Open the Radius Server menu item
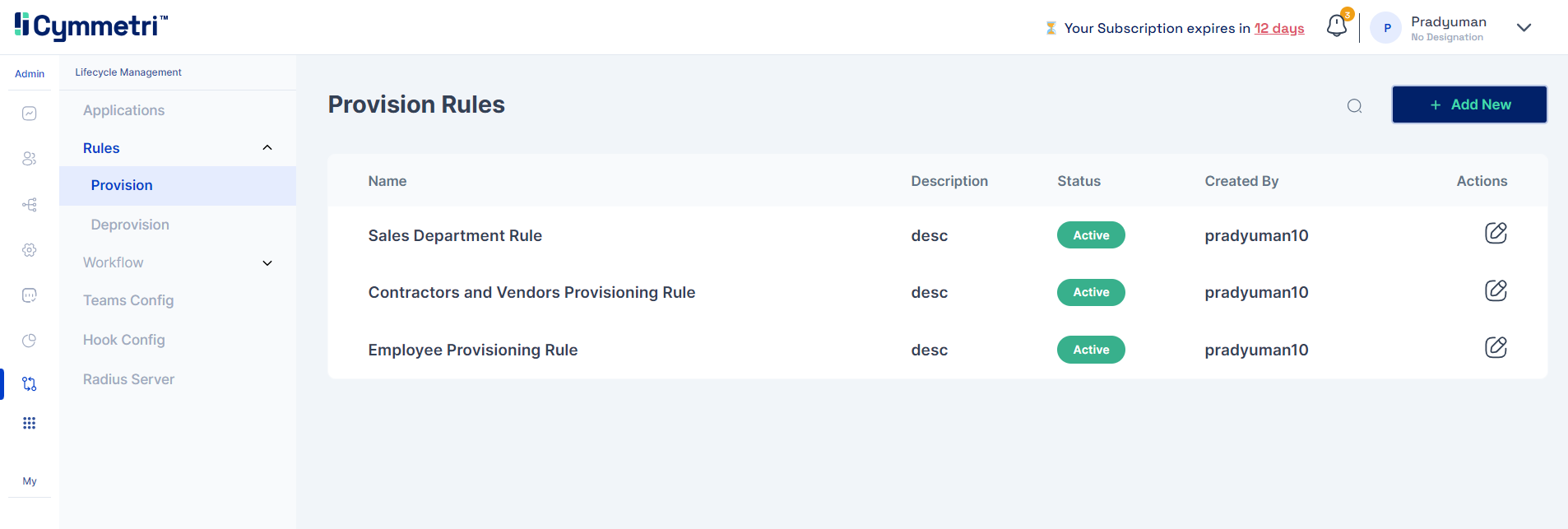Image resolution: width=1568 pixels, height=529 pixels. point(128,379)
